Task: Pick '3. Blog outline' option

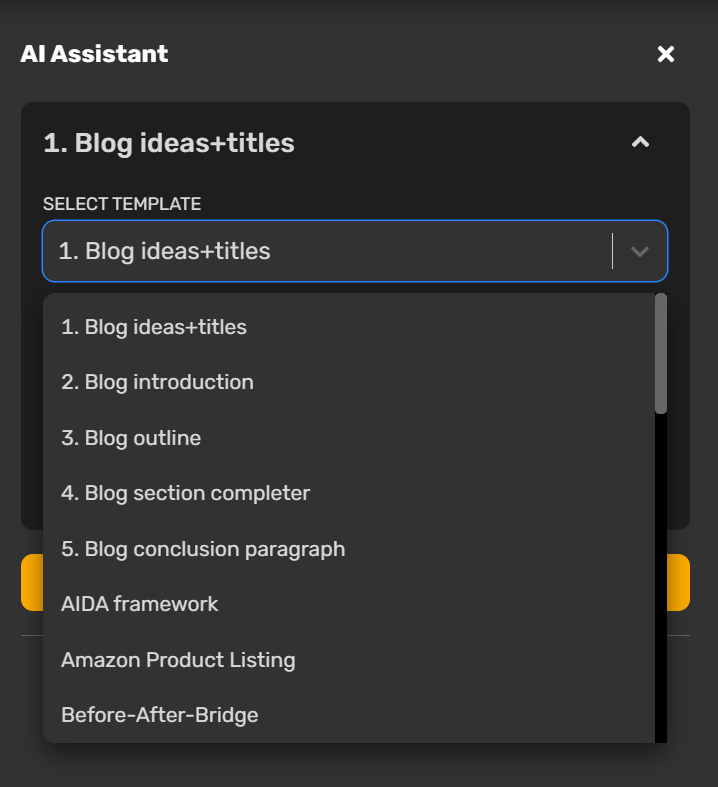Action: pos(349,438)
